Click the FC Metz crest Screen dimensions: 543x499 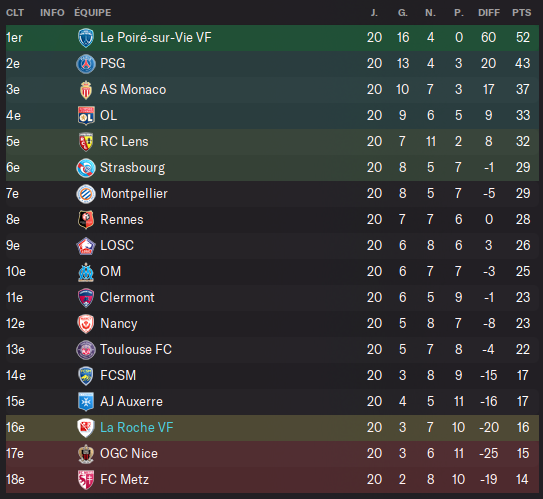86,480
